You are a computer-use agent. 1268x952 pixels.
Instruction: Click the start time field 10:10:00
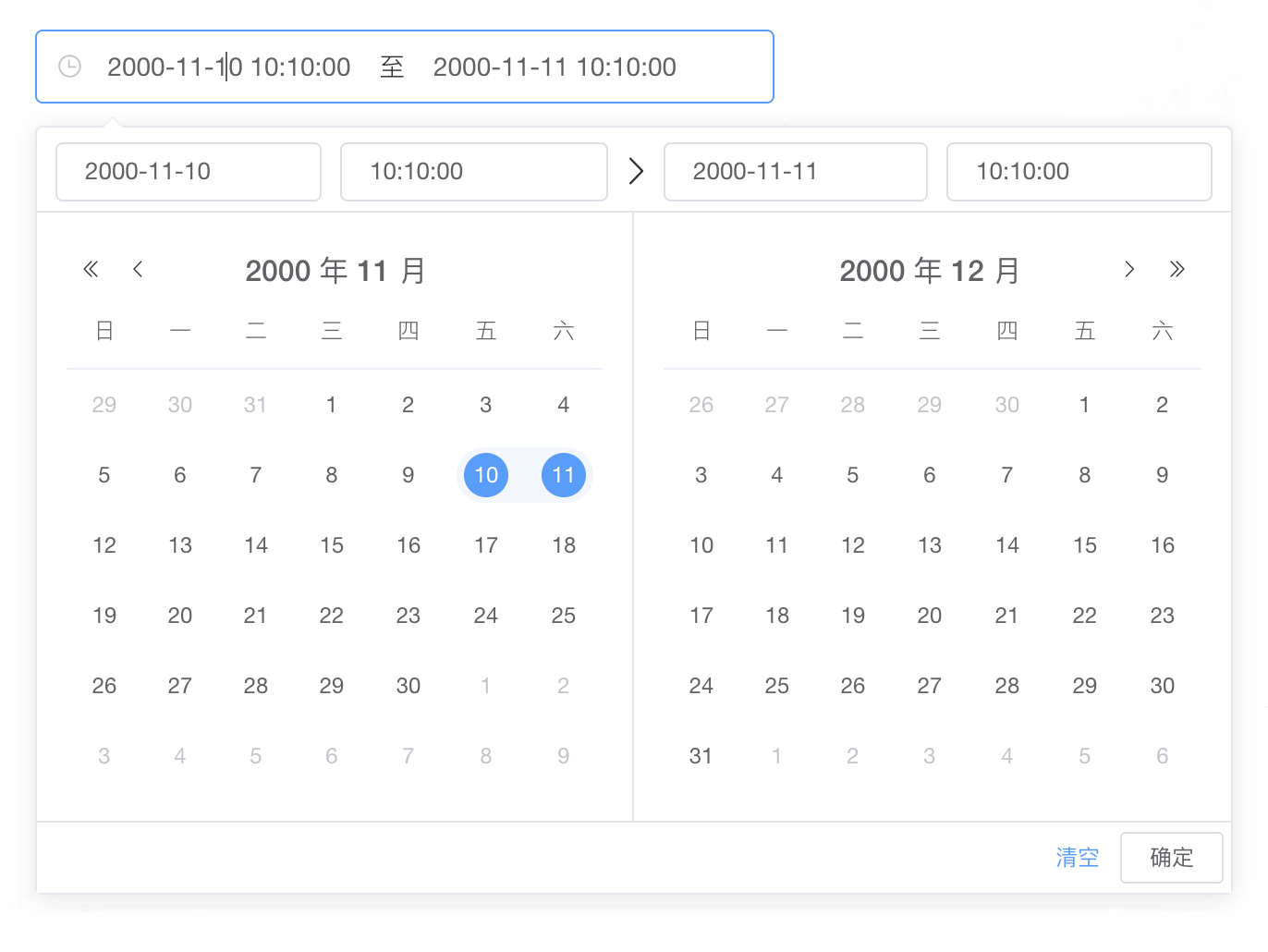coord(473,172)
